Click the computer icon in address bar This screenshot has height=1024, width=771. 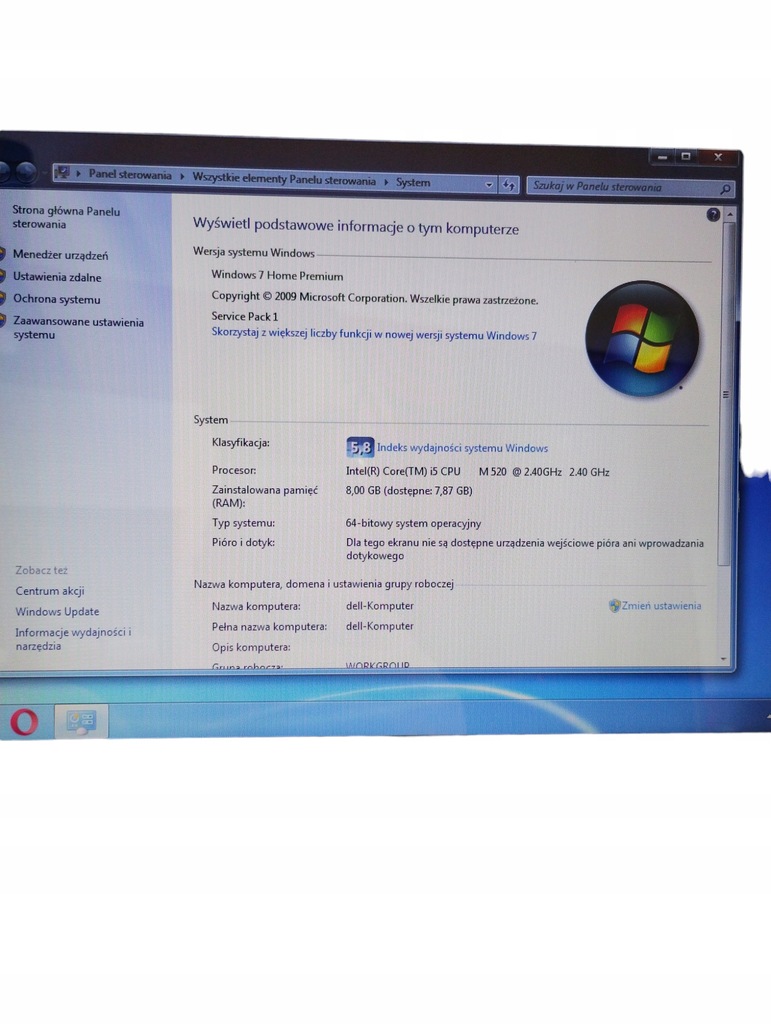pos(63,172)
